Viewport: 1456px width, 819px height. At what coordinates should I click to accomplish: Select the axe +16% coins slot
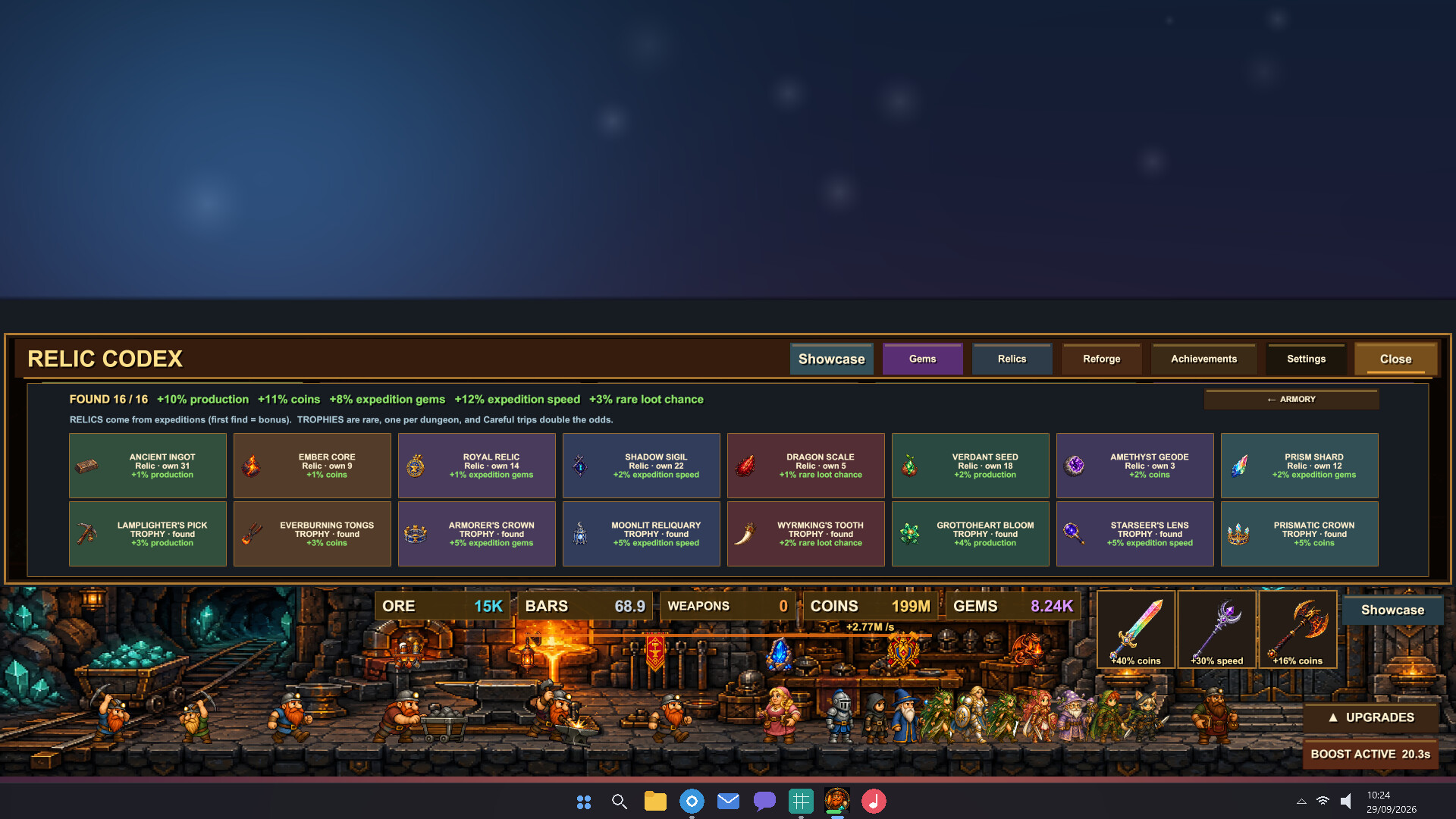(x=1298, y=629)
